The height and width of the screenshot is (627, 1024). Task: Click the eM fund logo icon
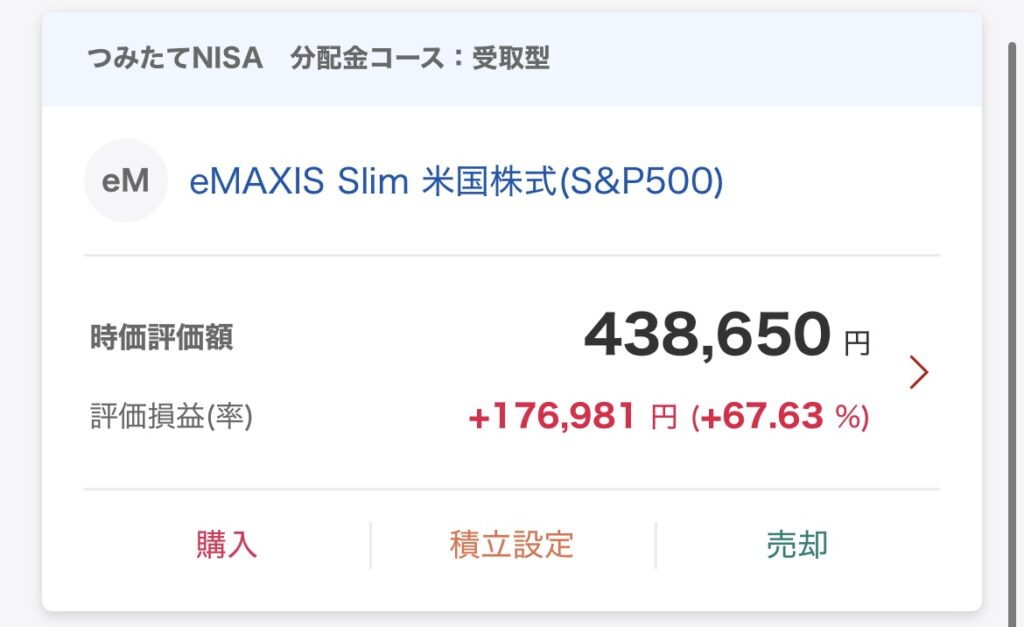[x=125, y=180]
